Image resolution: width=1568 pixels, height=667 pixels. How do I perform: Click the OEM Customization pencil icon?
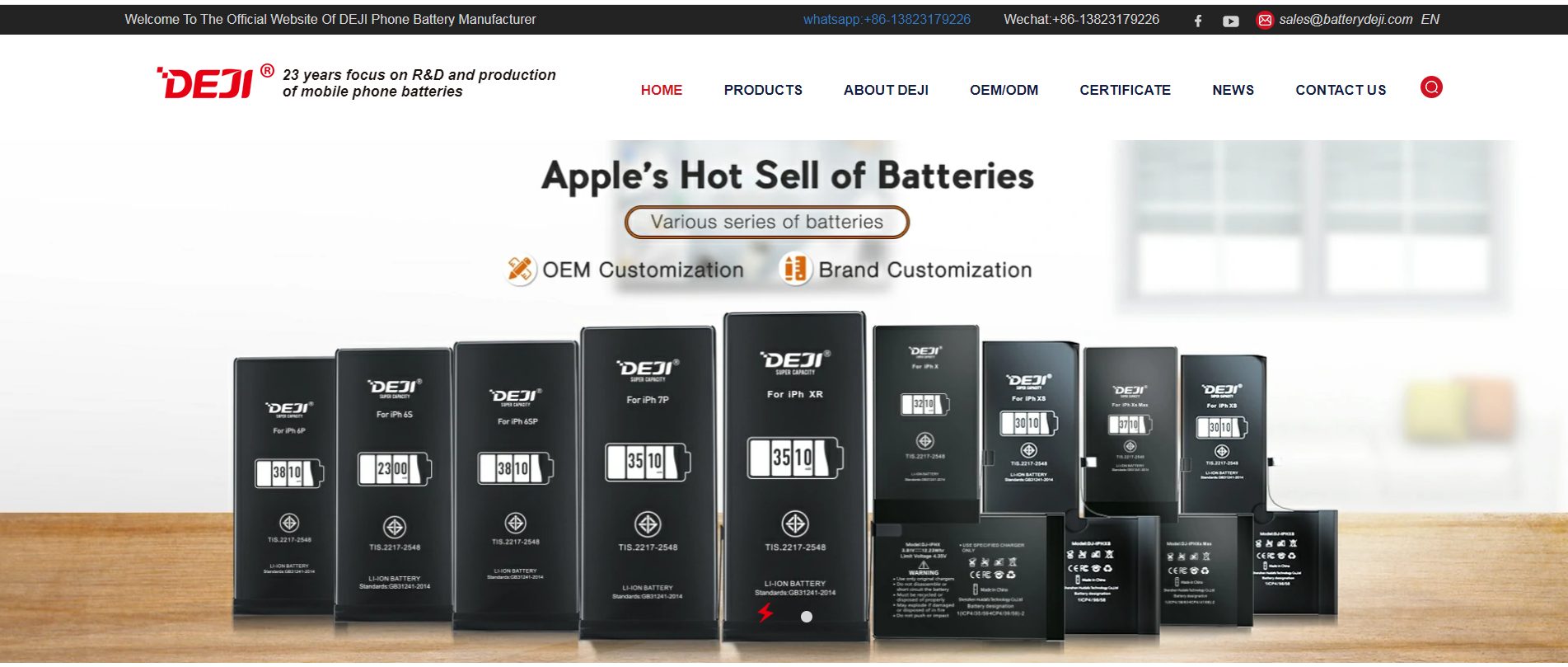[x=520, y=269]
